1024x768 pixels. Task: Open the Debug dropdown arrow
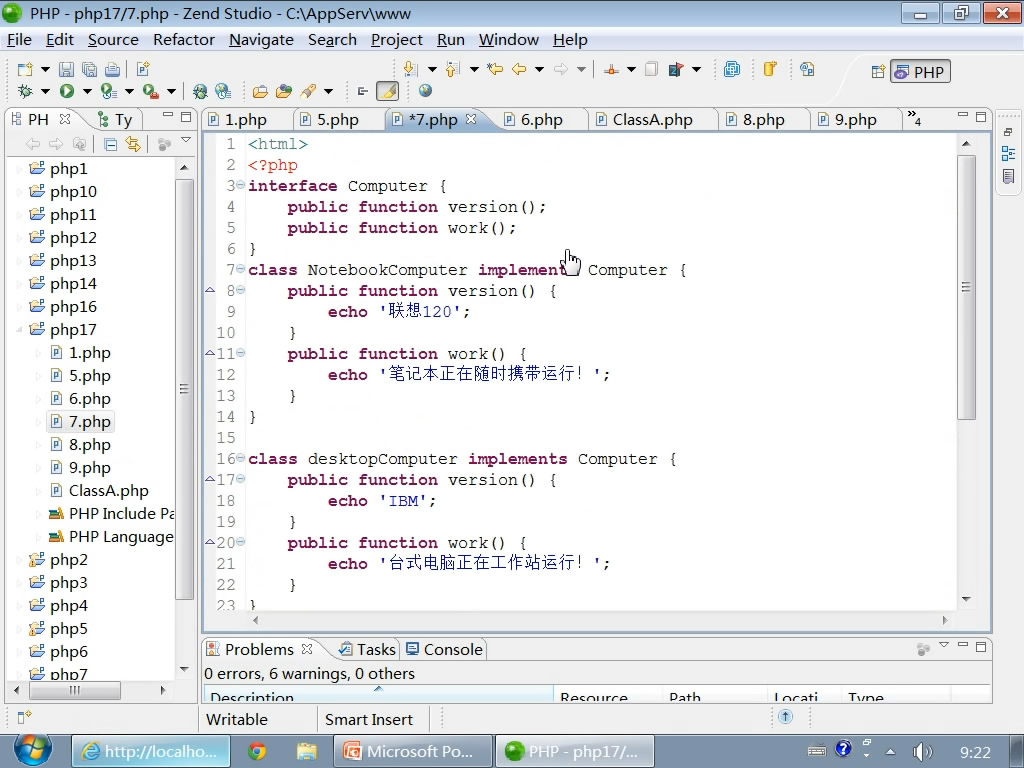coord(45,91)
